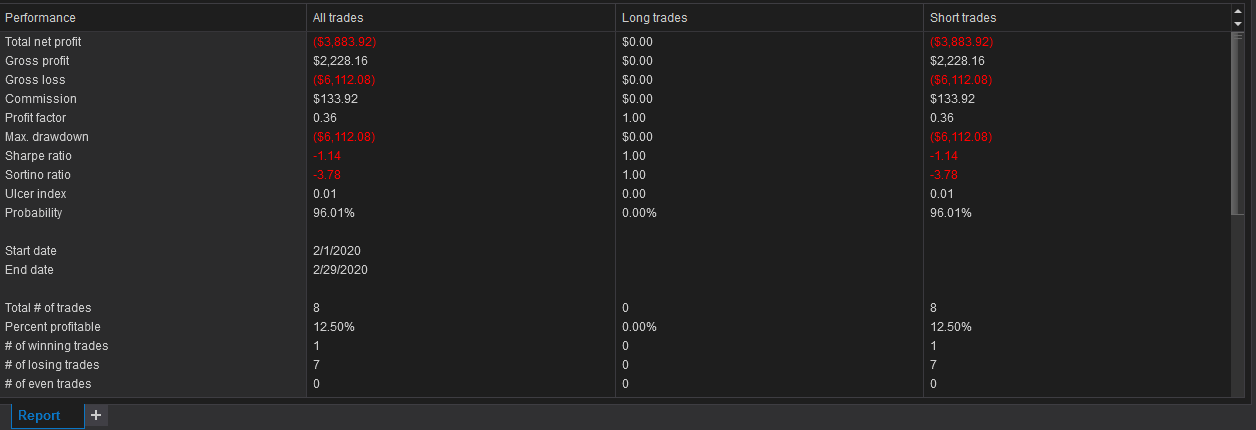The height and width of the screenshot is (430, 1256).
Task: Click the Sharpe ratio -1.14 under All trades
Action: pos(327,156)
